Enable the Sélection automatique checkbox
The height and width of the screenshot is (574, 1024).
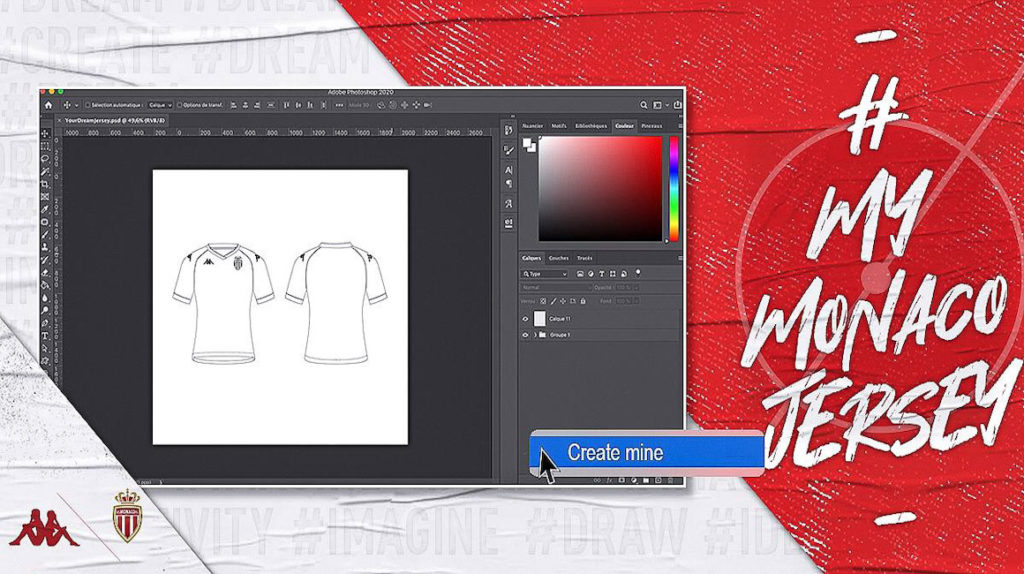click(87, 105)
